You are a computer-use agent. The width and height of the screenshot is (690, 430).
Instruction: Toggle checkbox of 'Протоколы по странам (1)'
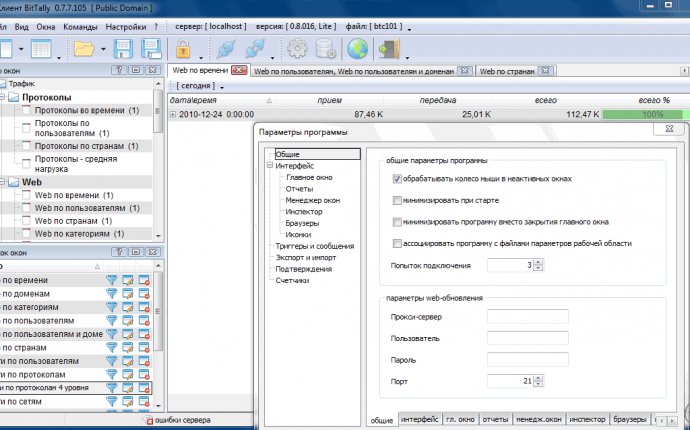(26, 146)
